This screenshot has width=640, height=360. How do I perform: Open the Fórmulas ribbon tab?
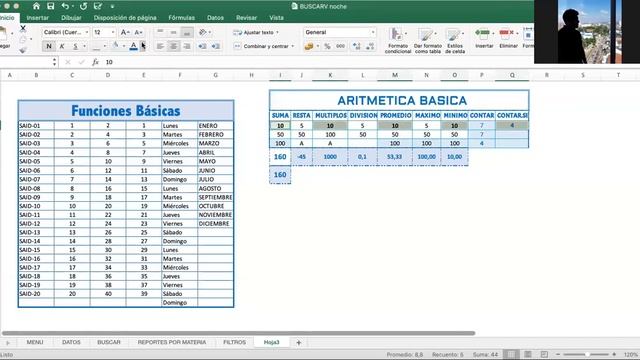[x=182, y=18]
